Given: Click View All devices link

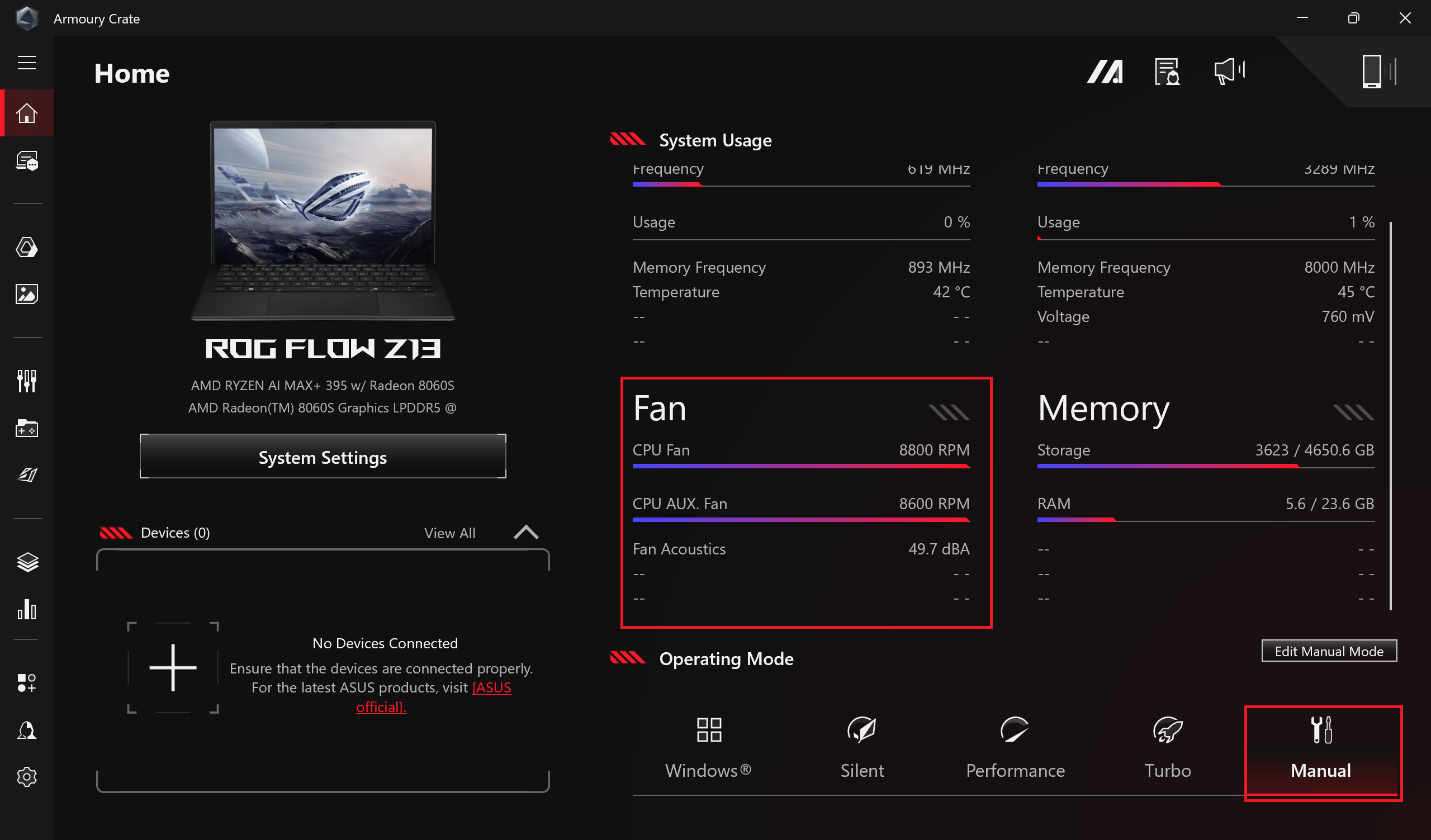Looking at the screenshot, I should 450,533.
